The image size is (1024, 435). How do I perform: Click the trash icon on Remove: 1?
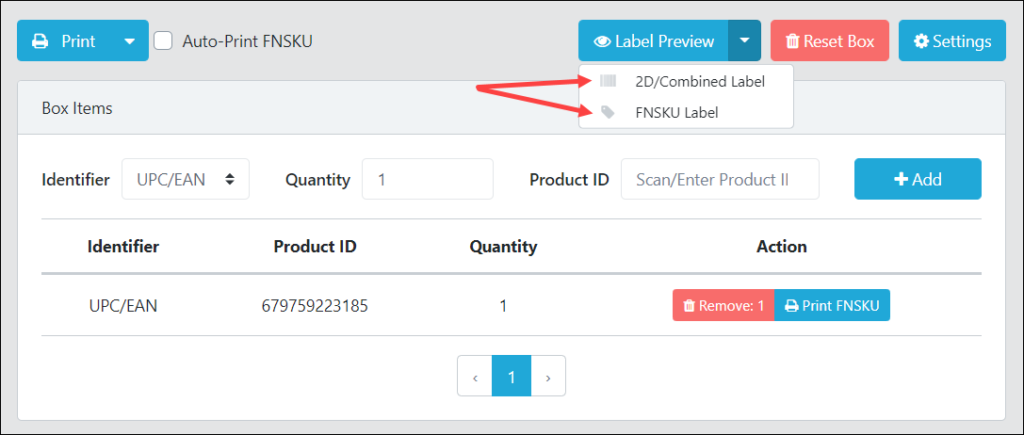688,306
